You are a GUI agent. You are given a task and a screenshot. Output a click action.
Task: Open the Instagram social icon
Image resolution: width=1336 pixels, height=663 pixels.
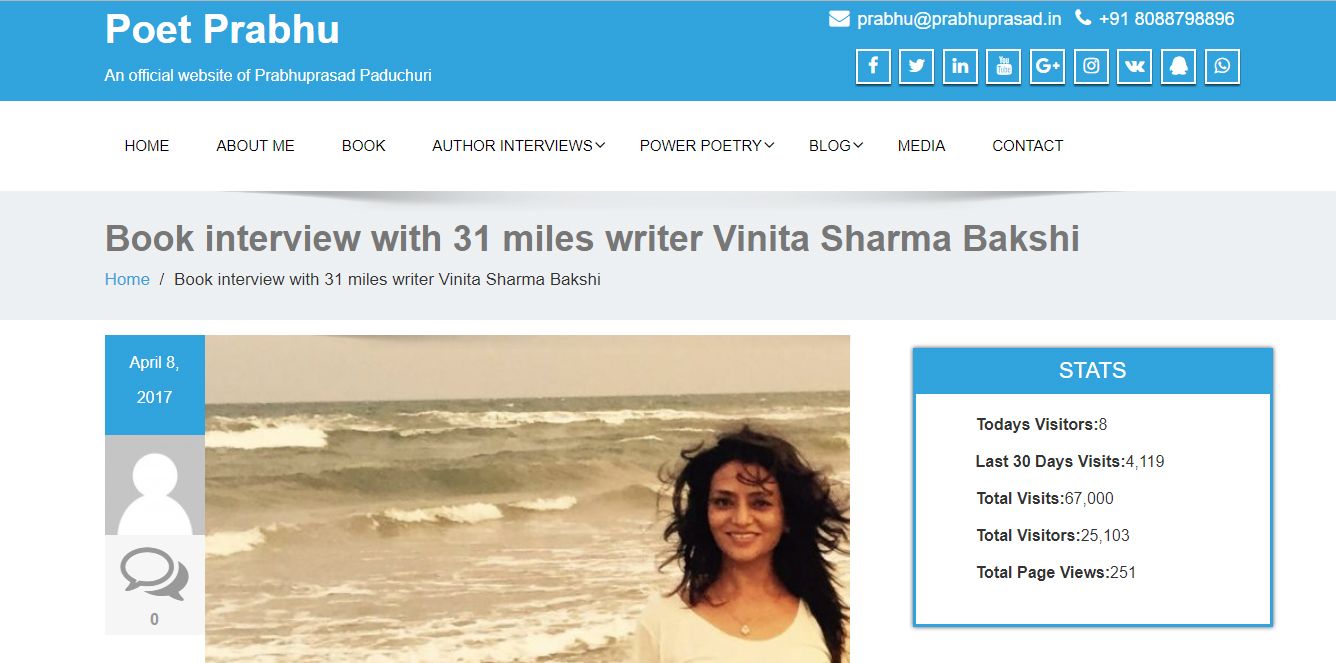click(x=1092, y=67)
